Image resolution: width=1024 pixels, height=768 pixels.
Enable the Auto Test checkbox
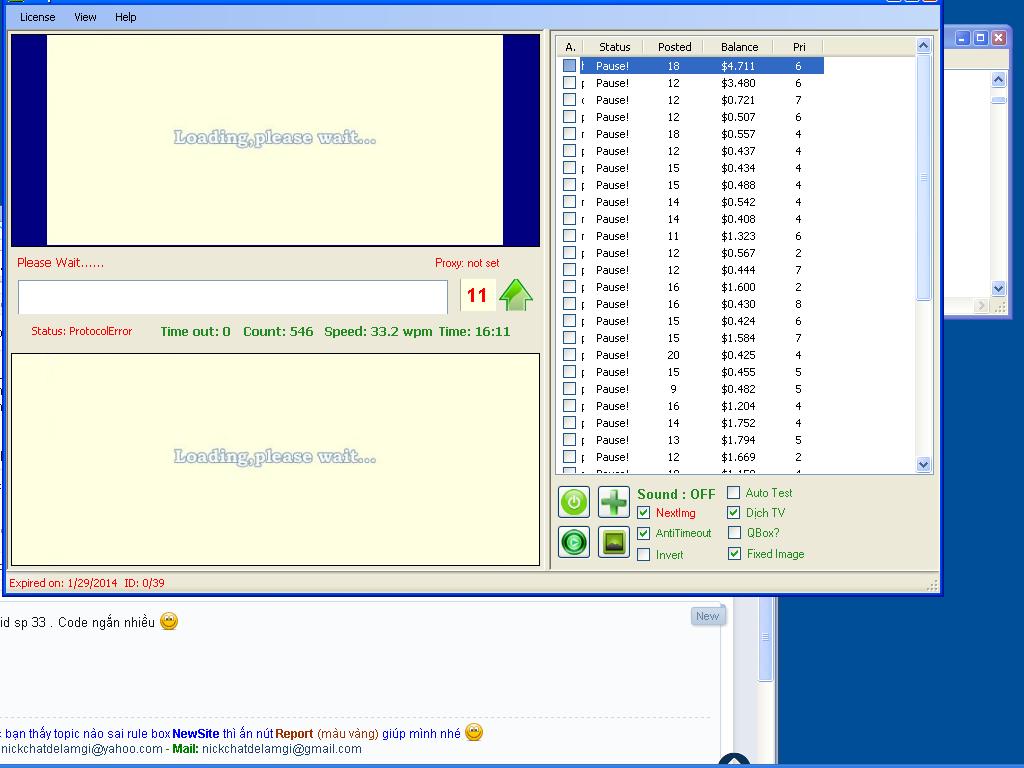click(x=734, y=493)
